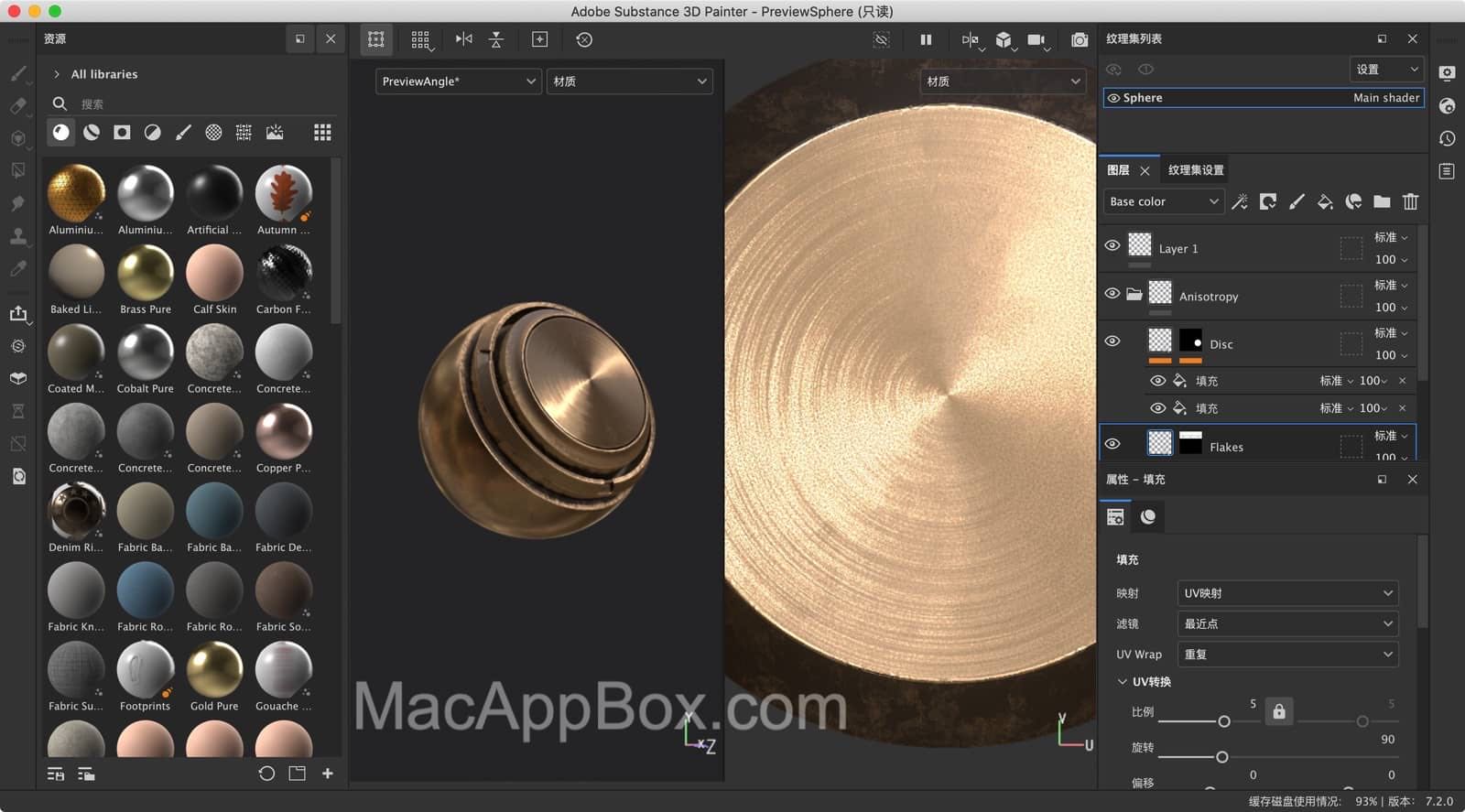Select the Smudge tool
Screen dimensions: 1465x812
coord(17,203)
